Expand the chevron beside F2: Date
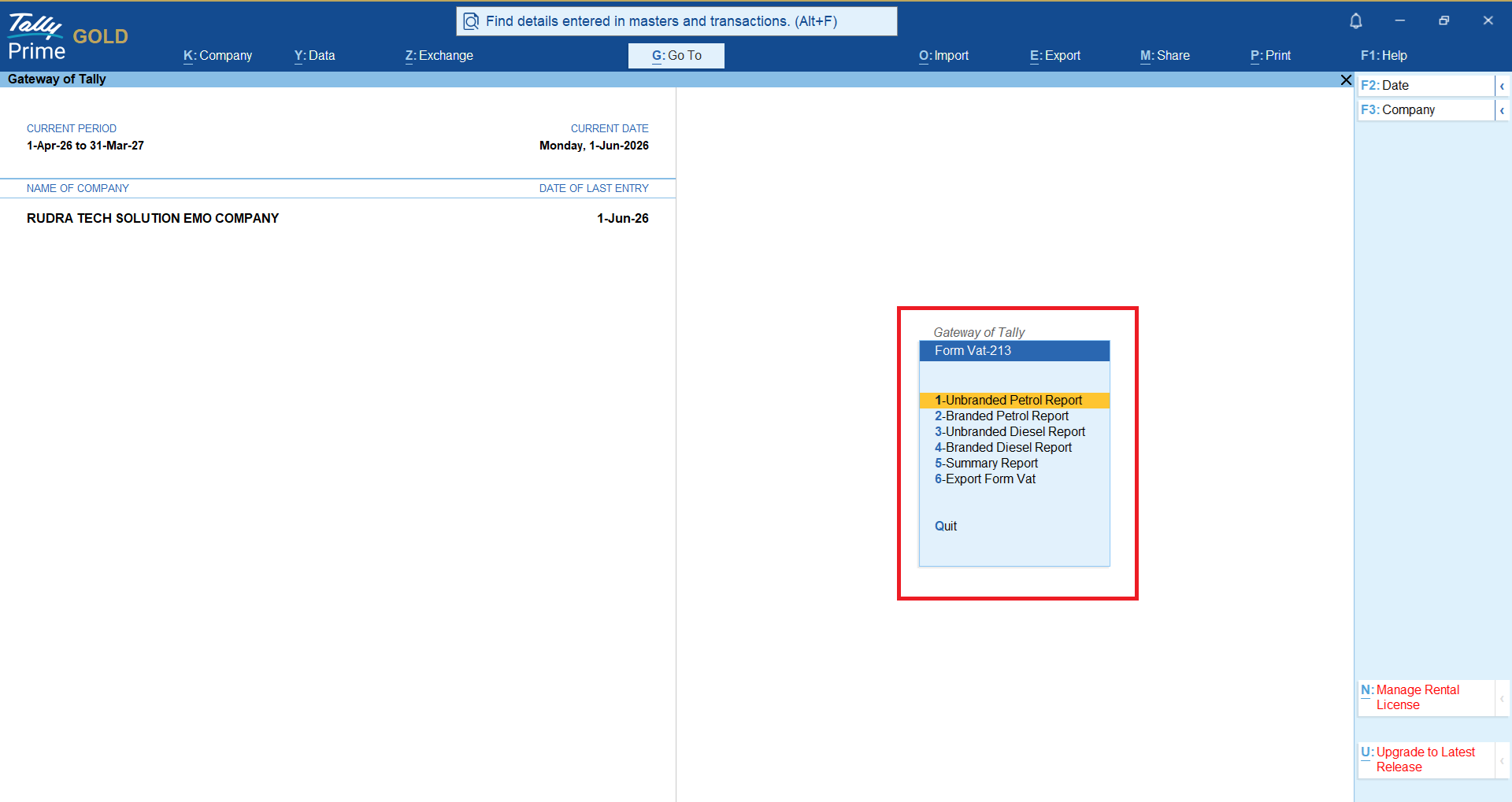Screen dimensions: 1512x802 [x=1502, y=86]
